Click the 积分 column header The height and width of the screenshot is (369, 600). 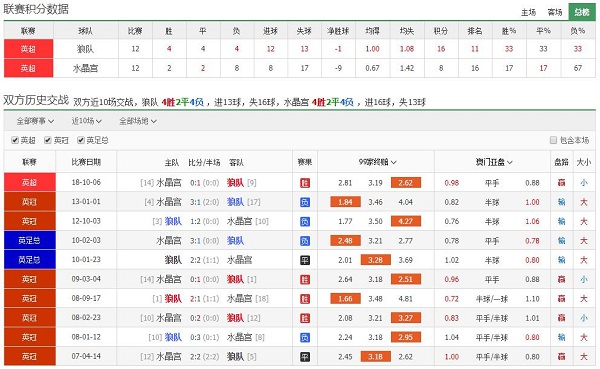pos(441,31)
